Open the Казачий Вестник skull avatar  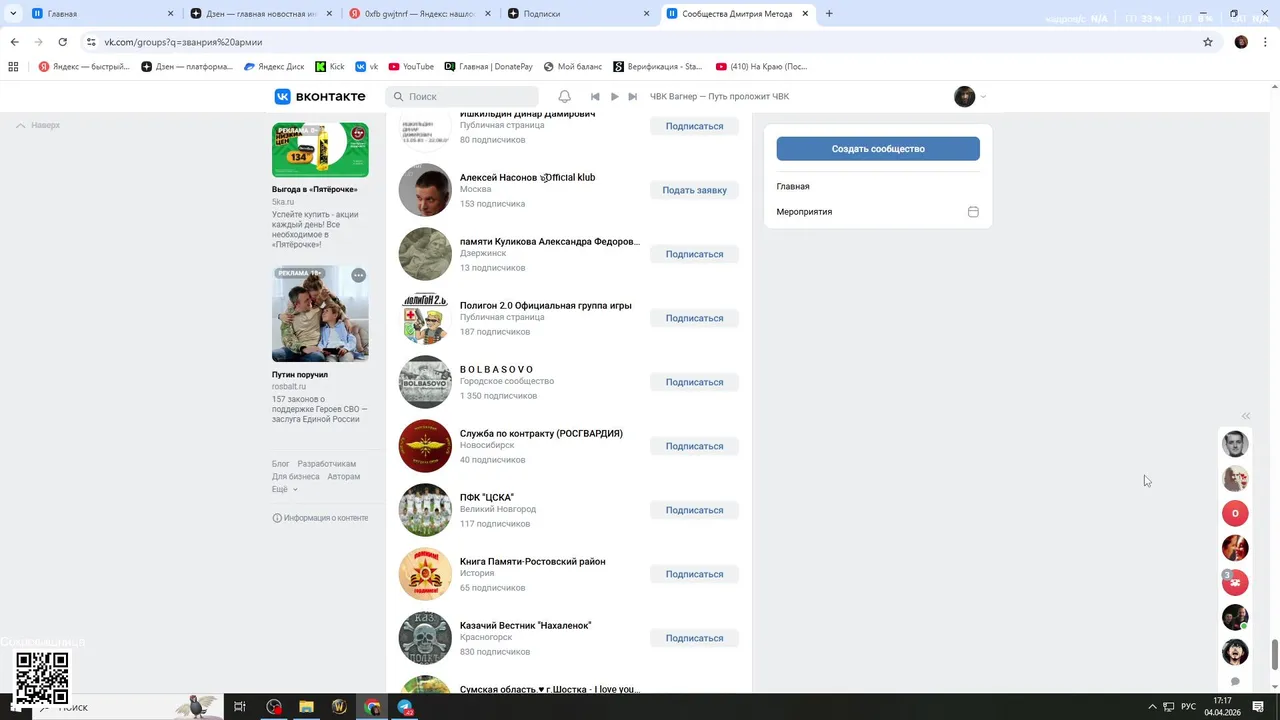[425, 638]
